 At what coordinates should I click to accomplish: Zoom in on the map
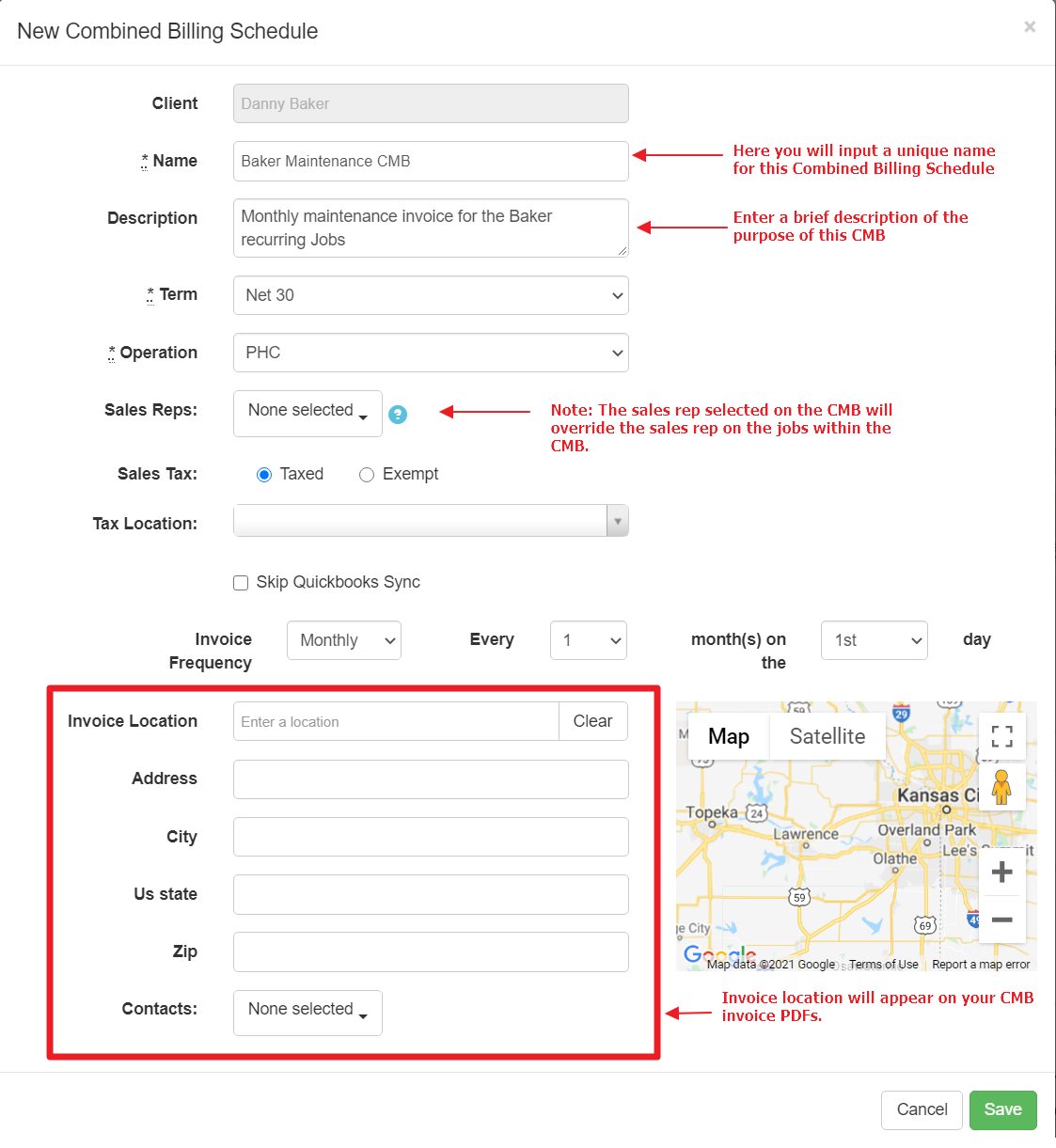1001,872
